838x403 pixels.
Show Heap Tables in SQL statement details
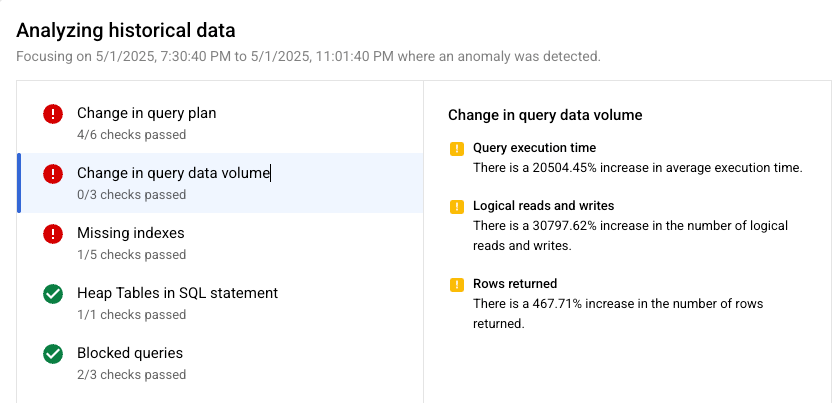tap(177, 293)
